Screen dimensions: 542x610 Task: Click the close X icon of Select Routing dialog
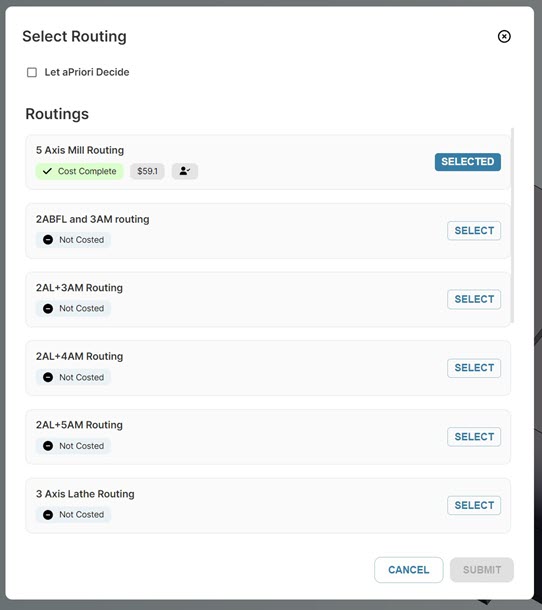(504, 37)
